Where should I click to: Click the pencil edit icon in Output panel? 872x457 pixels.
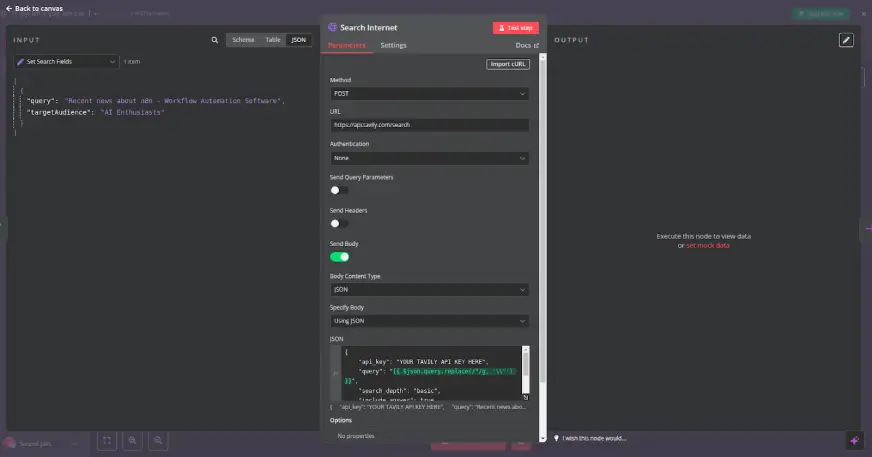click(846, 40)
